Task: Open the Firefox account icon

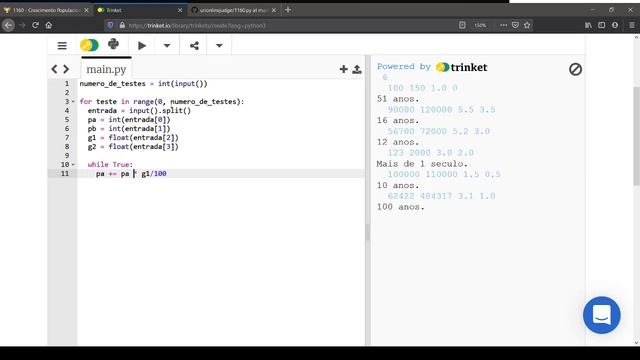Action: [615, 25]
